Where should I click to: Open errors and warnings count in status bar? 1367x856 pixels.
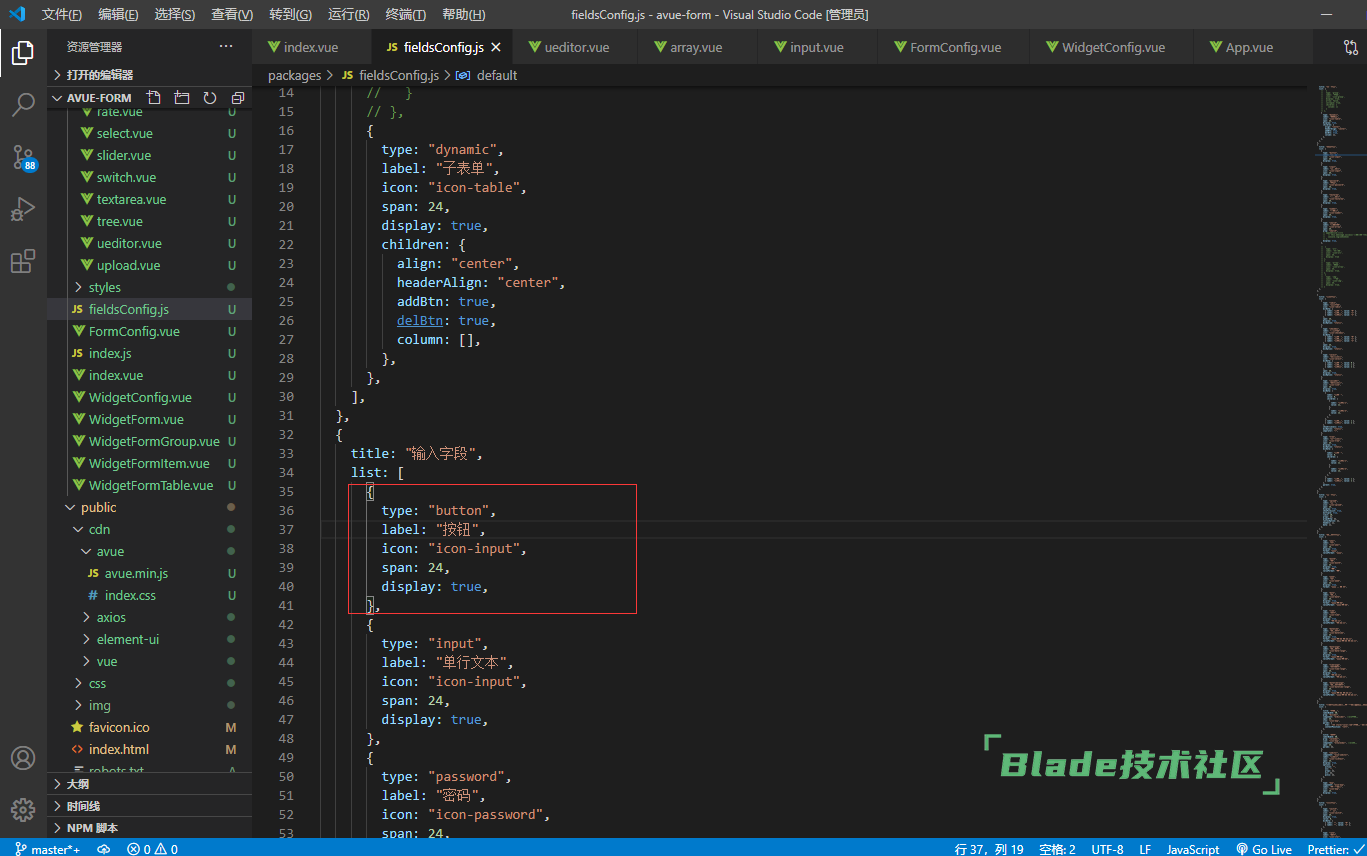[152, 849]
